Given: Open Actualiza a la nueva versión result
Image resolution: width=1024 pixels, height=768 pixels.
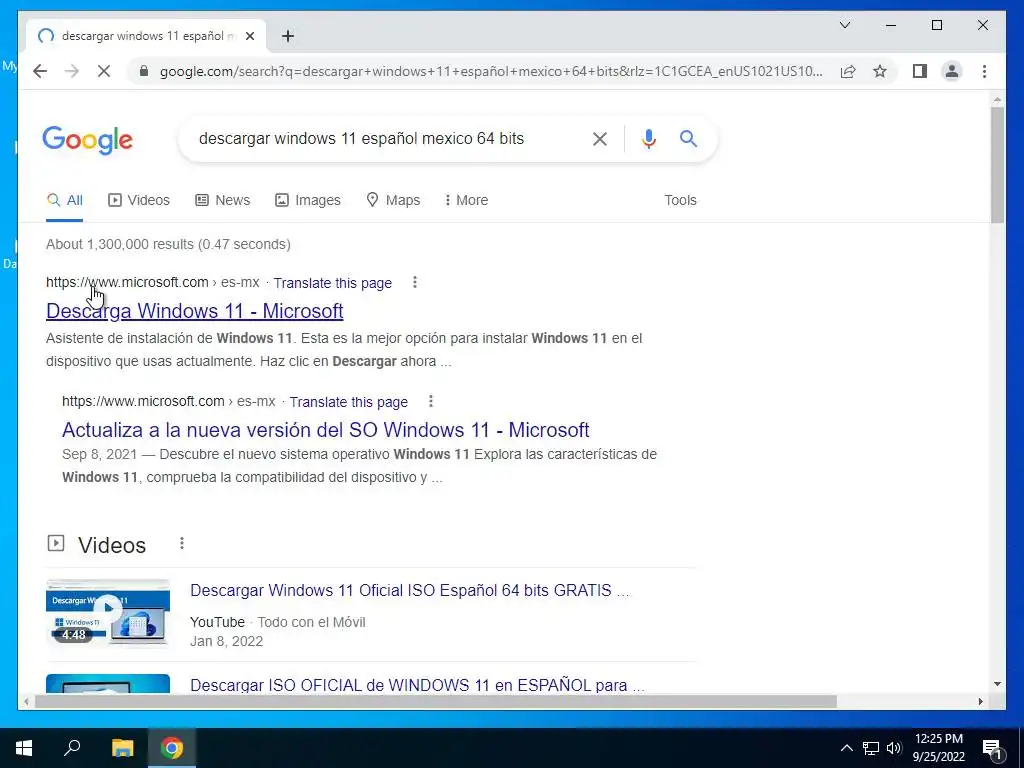Looking at the screenshot, I should [325, 430].
